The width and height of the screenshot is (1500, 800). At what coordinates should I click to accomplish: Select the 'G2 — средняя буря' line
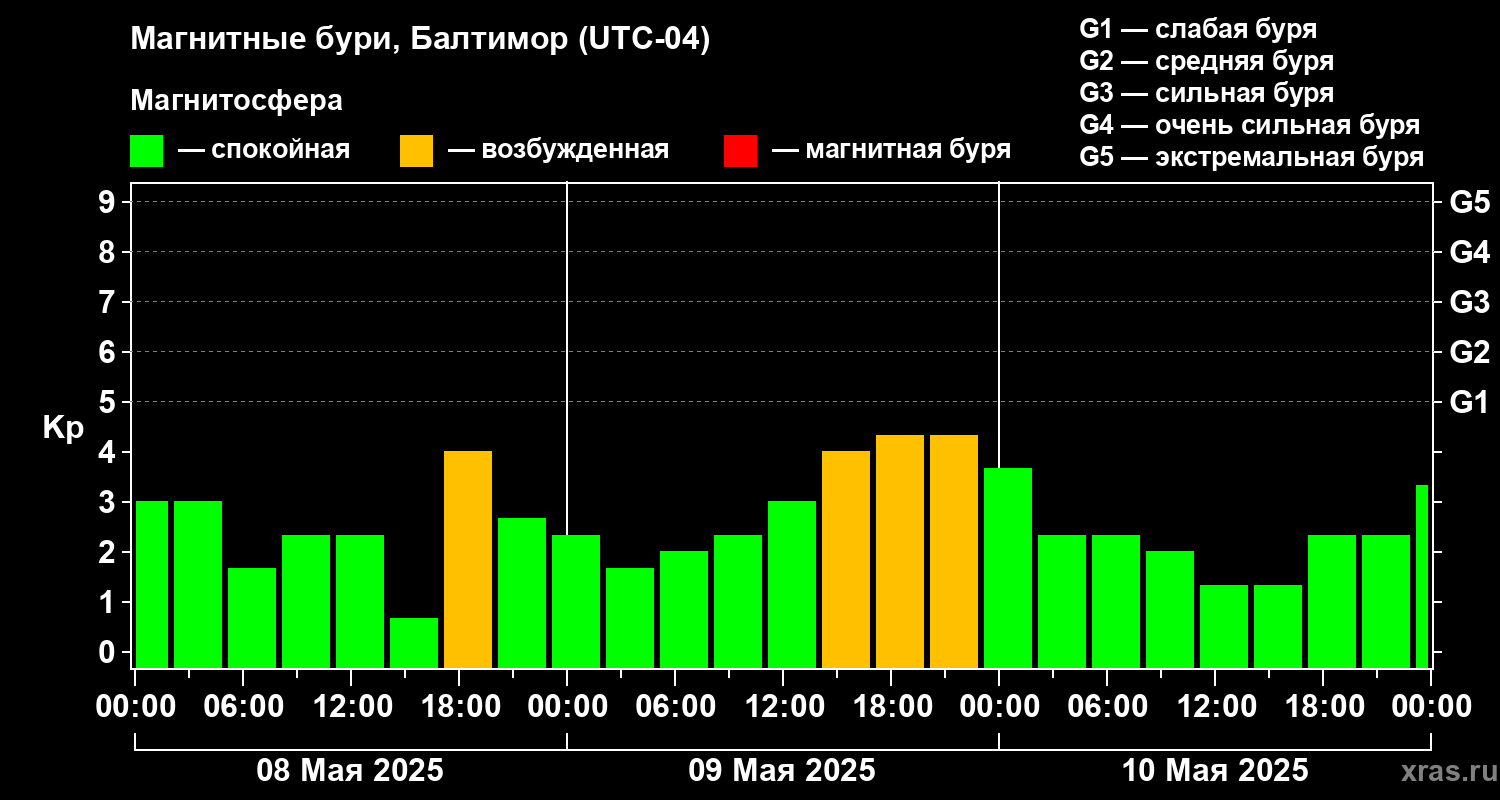tap(1206, 61)
